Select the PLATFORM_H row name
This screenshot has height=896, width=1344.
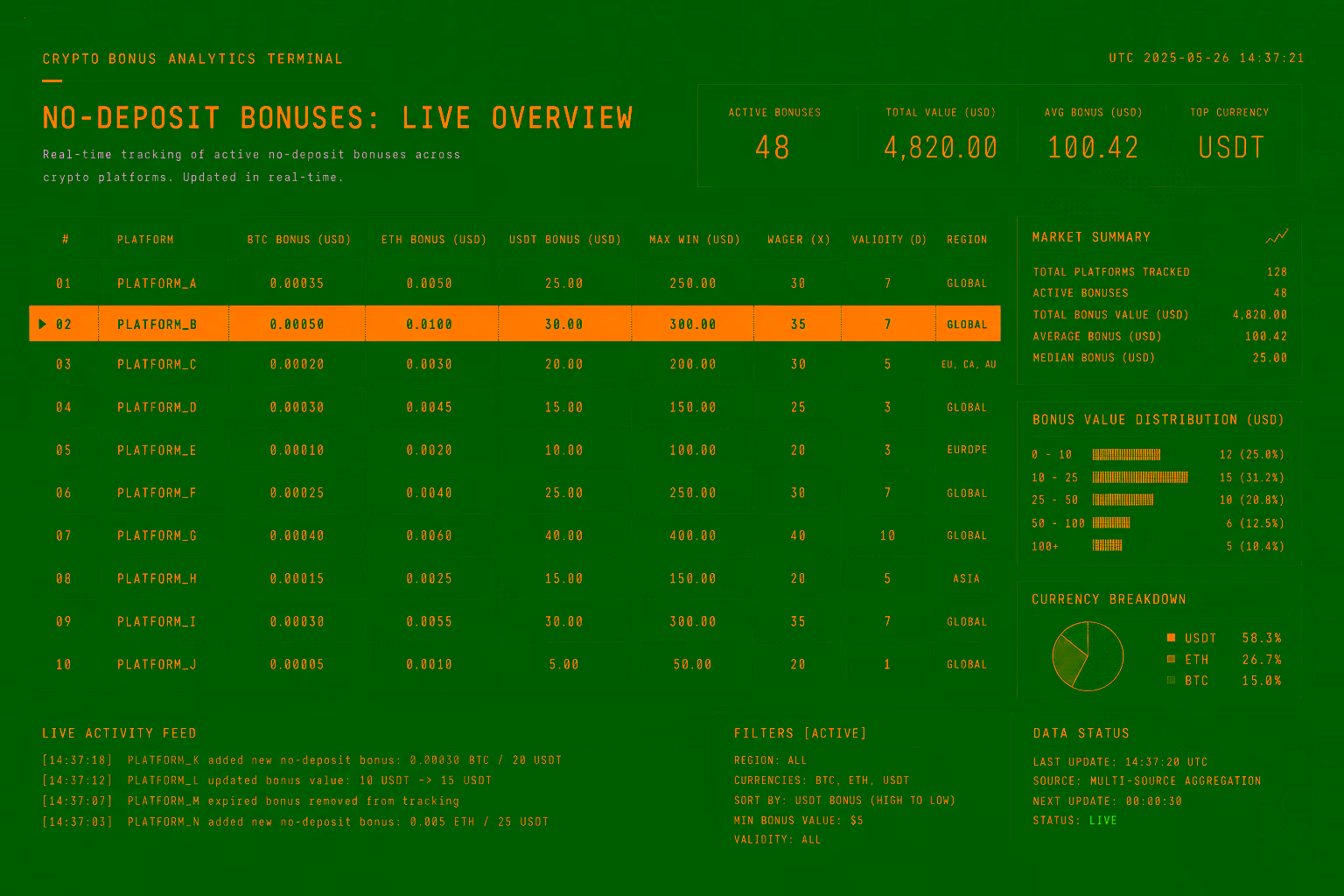157,578
